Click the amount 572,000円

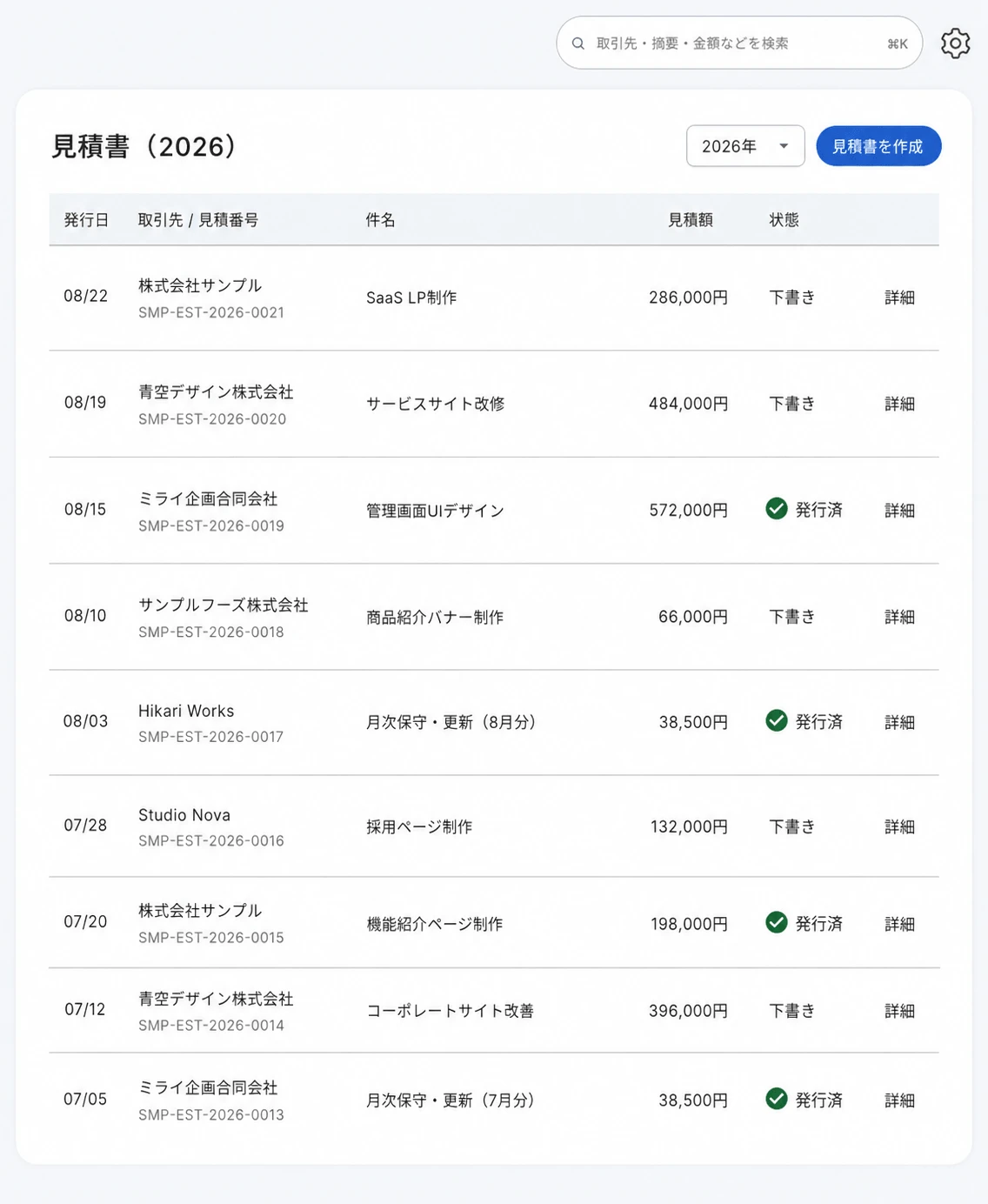689,511
